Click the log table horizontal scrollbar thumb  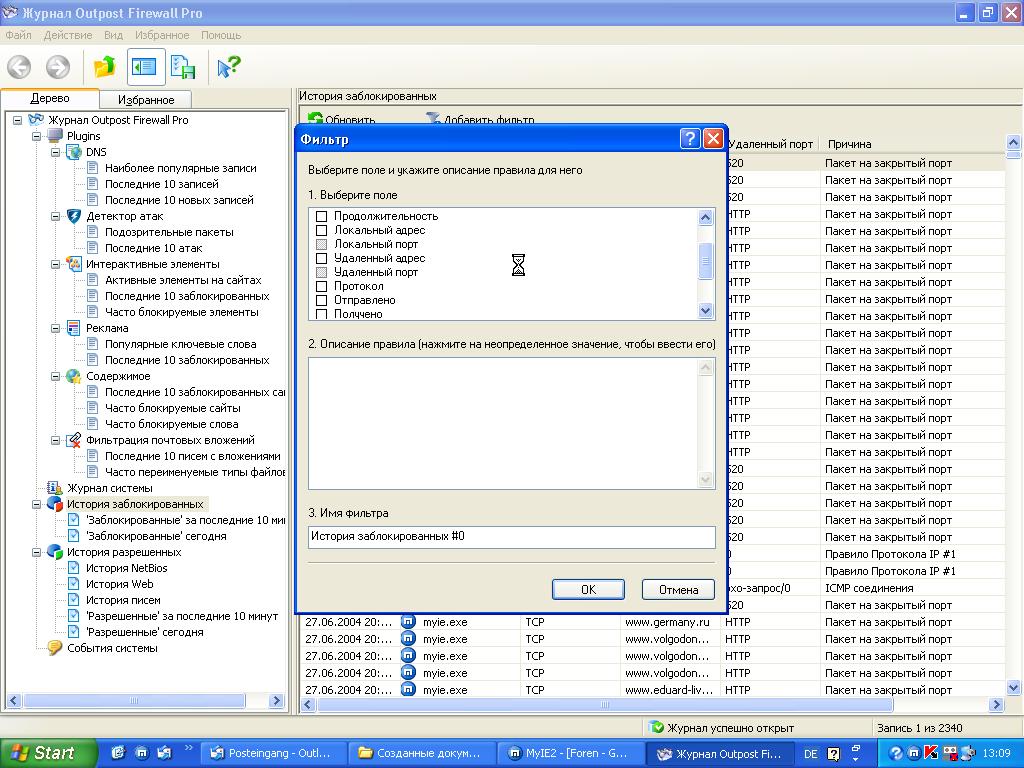click(x=605, y=705)
